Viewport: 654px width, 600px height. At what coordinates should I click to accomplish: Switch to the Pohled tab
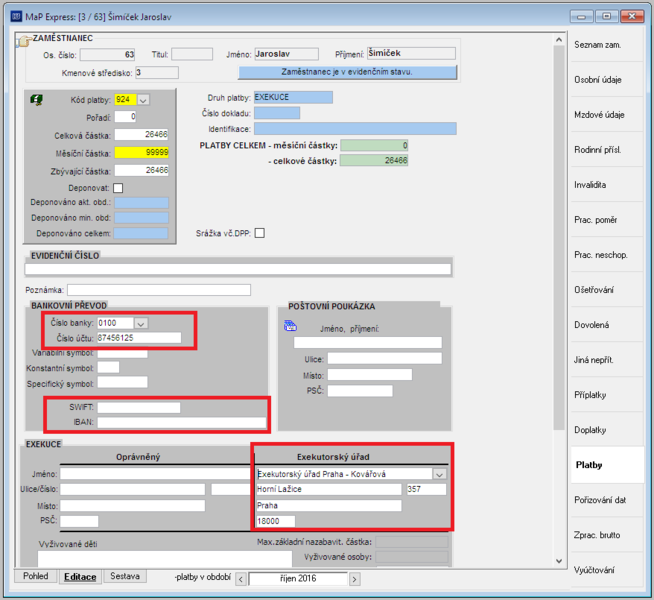pos(36,576)
